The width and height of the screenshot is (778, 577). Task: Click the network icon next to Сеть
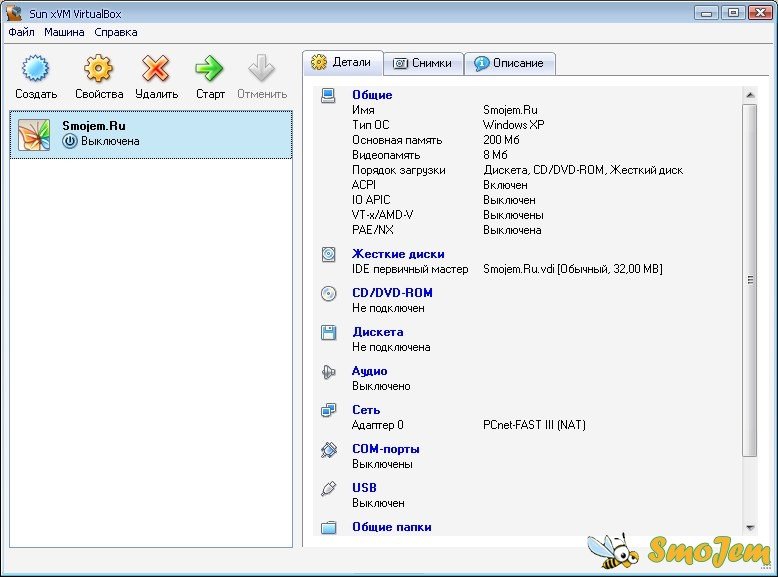(x=329, y=411)
